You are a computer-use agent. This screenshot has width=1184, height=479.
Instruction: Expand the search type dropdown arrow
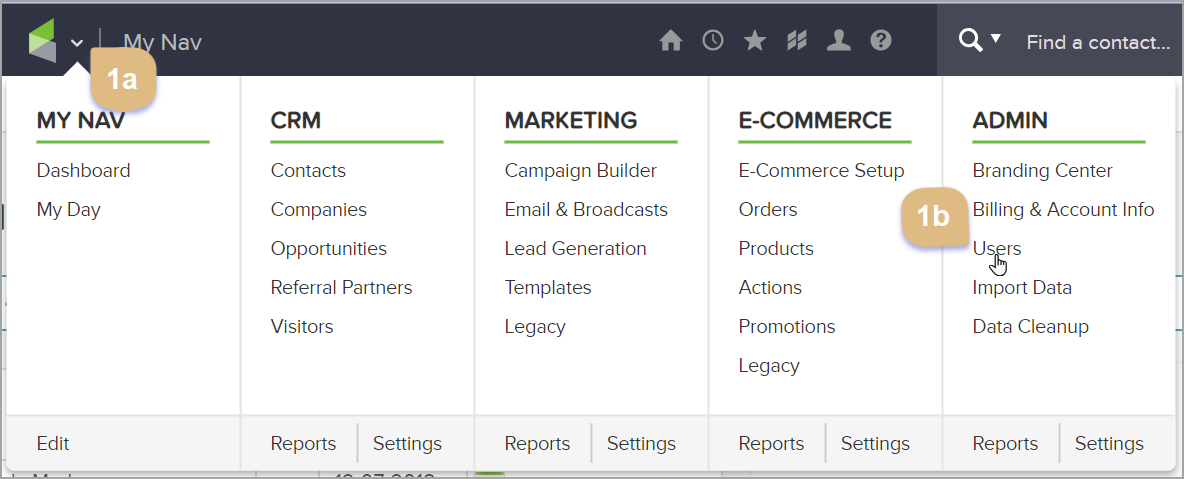click(996, 39)
